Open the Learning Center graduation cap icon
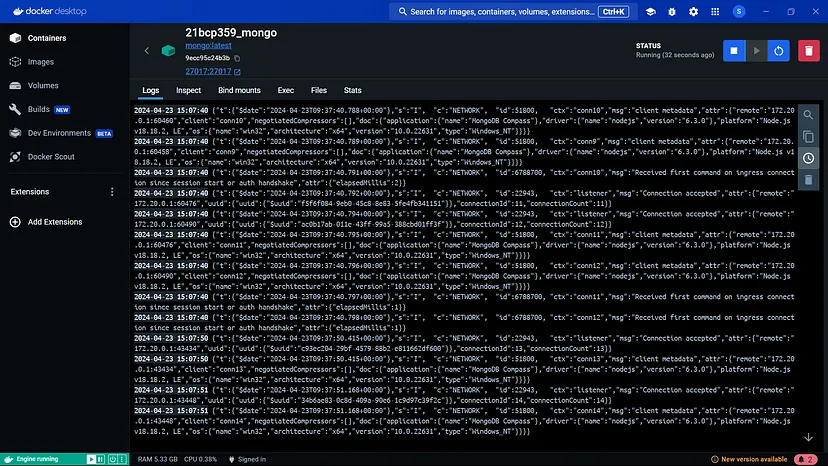The image size is (828, 466). [651, 12]
